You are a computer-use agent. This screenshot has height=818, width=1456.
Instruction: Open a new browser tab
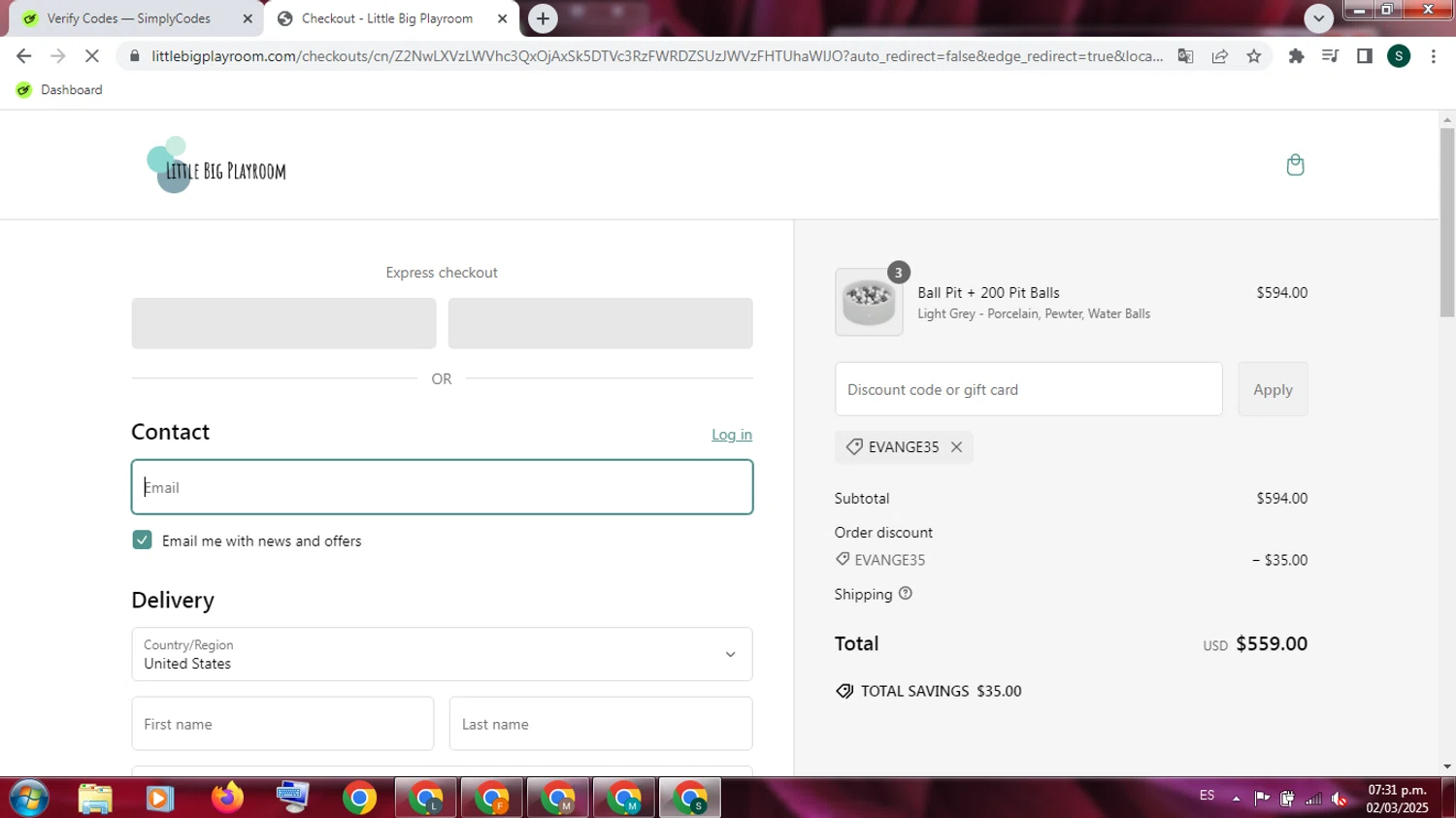coord(543,18)
